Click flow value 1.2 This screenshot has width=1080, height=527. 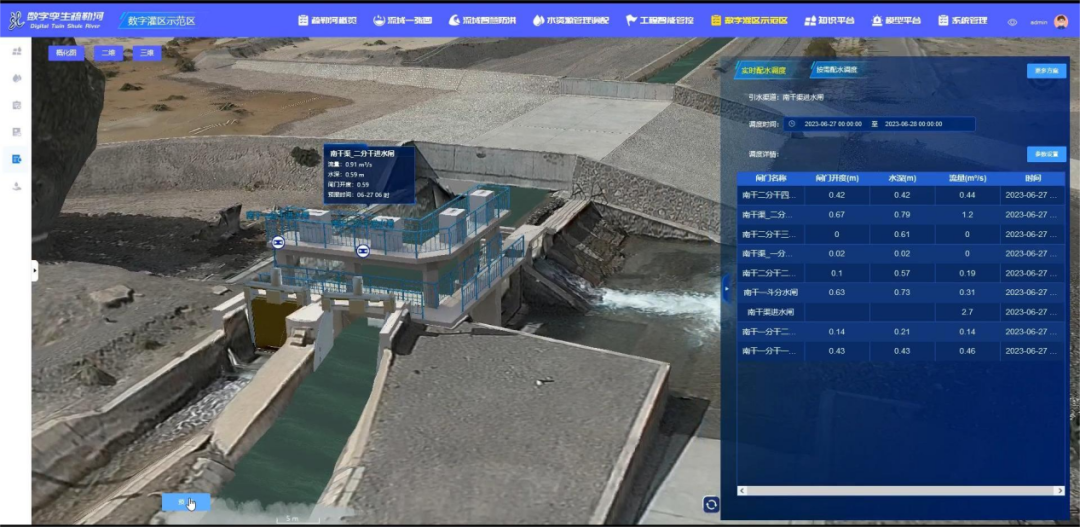pos(967,215)
